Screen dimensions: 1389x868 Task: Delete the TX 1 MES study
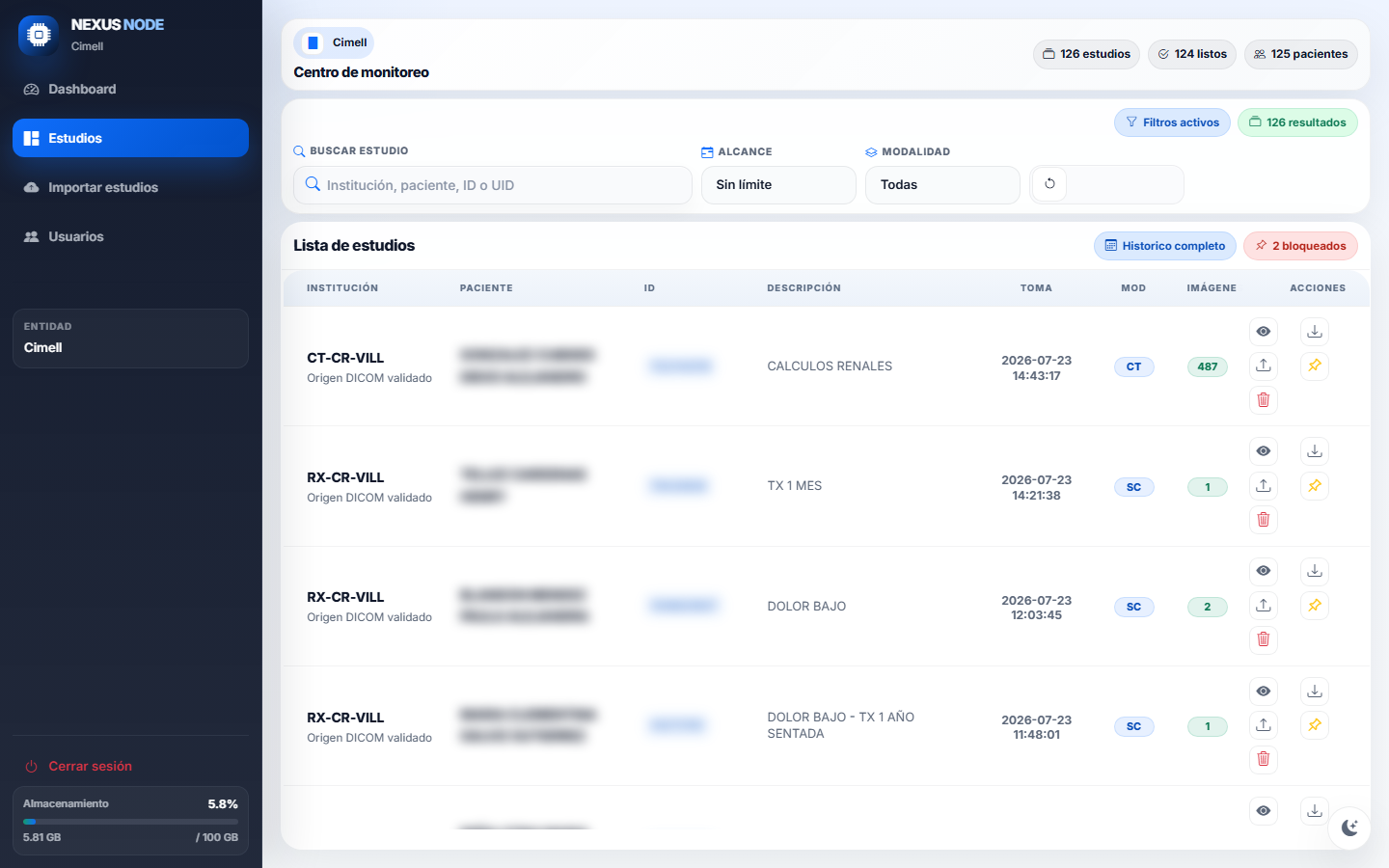point(1264,520)
